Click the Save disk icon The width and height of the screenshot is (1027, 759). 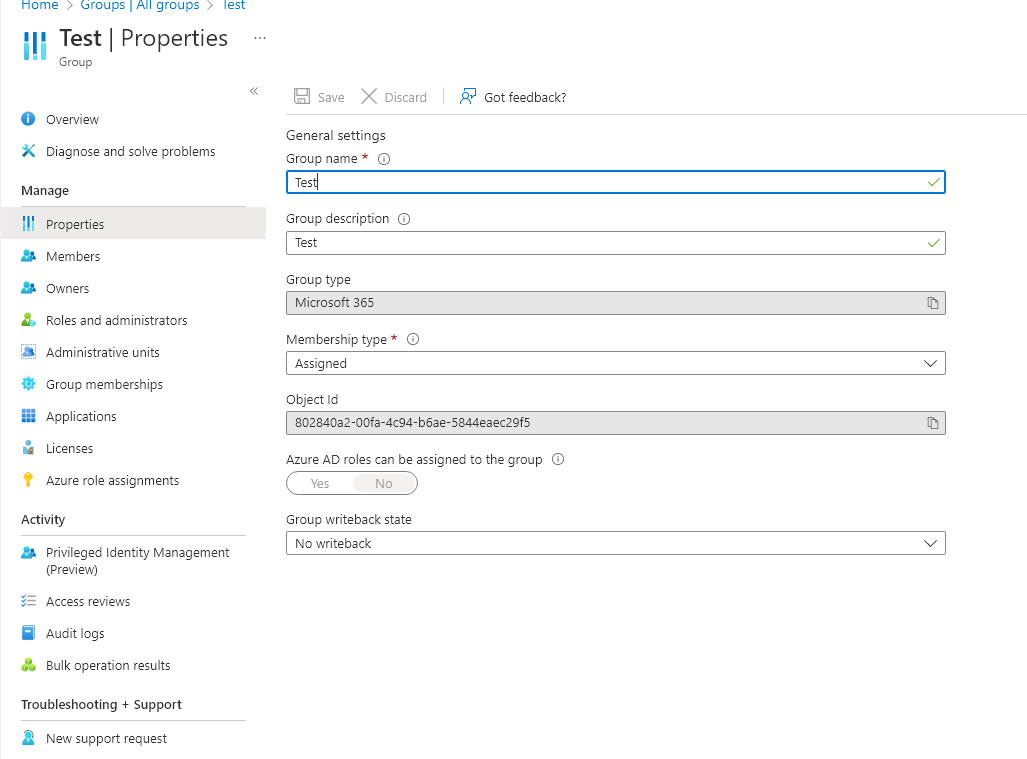[302, 97]
